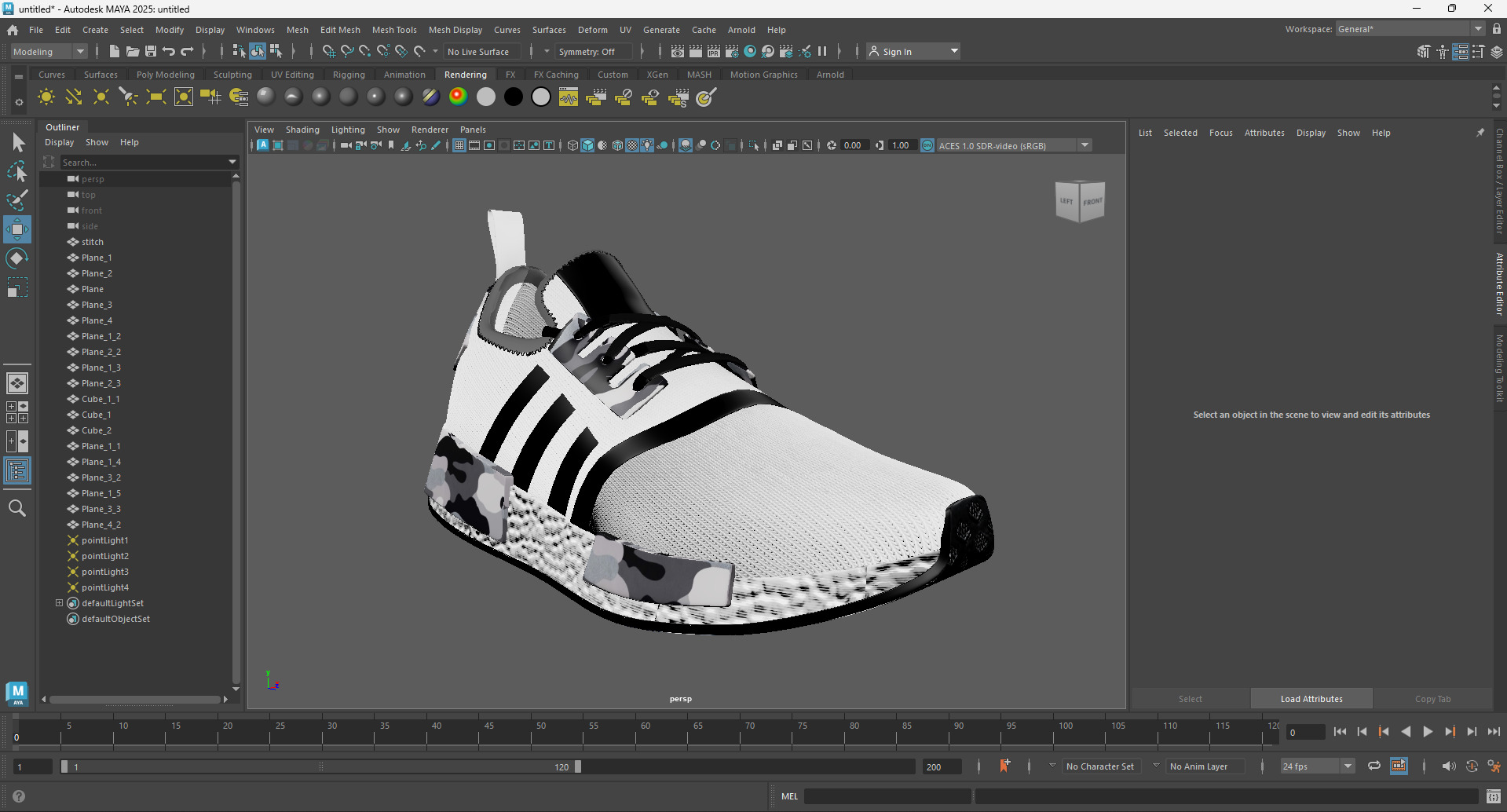The width and height of the screenshot is (1507, 812).
Task: Open the Symmetry: Off dropdown
Action: [x=594, y=51]
